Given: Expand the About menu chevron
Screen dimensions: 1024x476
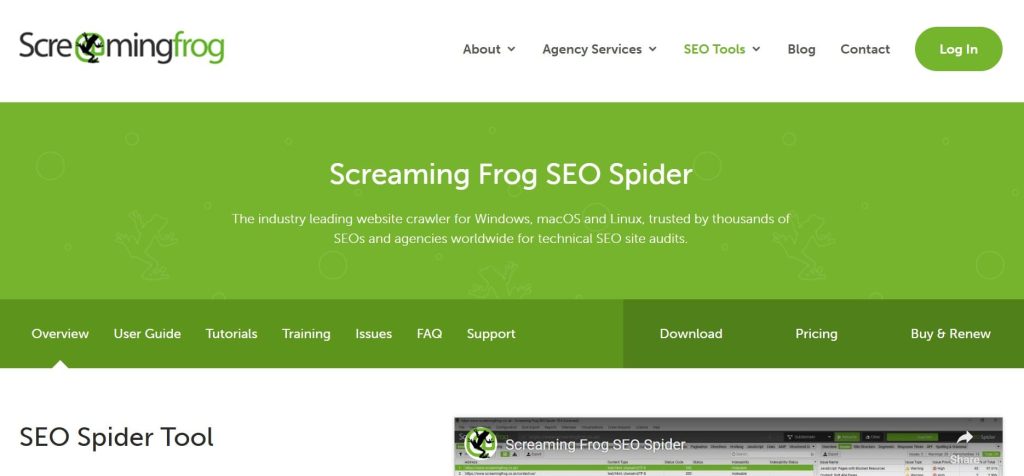Looking at the screenshot, I should click(511, 49).
